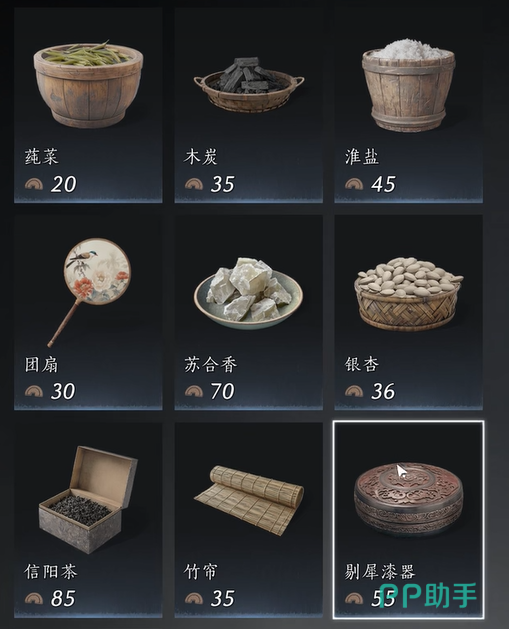Click the PP助手 watermark logo
509x629 pixels.
(428, 595)
